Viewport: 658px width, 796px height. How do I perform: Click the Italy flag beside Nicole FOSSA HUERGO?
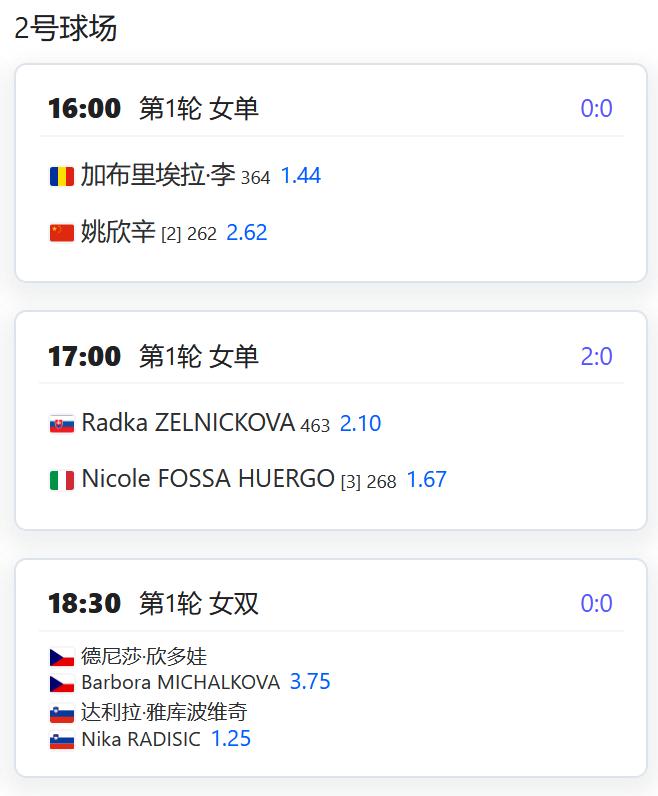tap(62, 480)
